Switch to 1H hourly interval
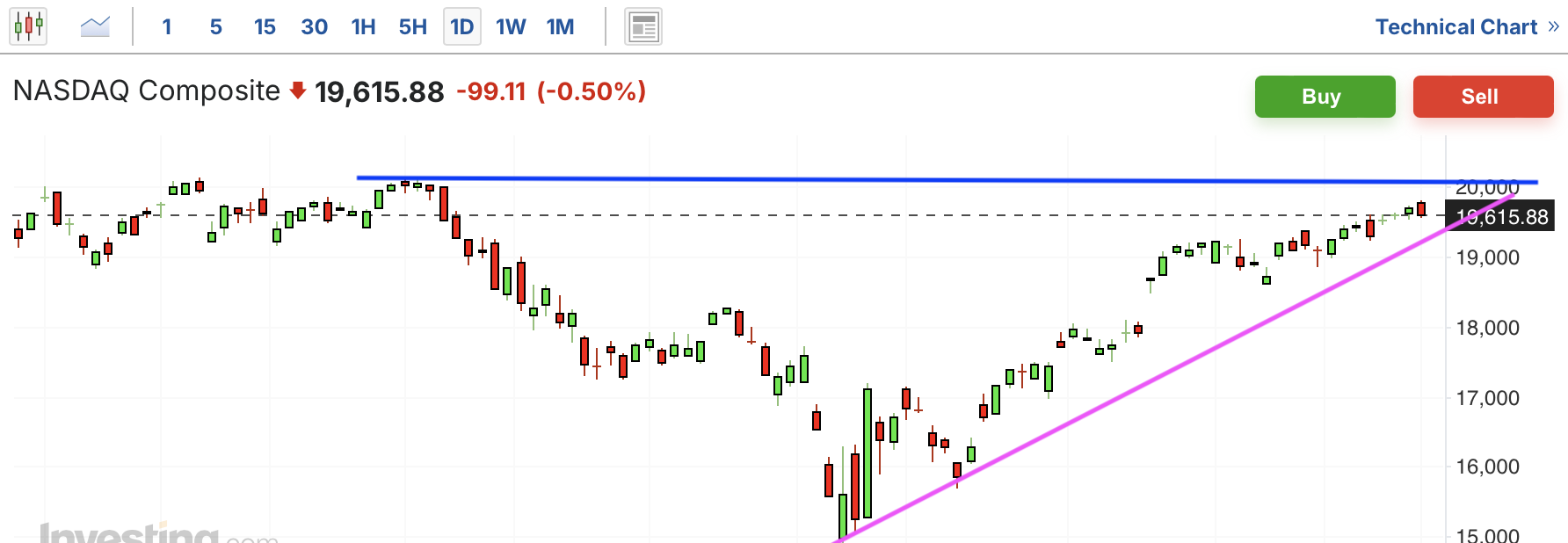The image size is (1568, 543). pos(363,26)
